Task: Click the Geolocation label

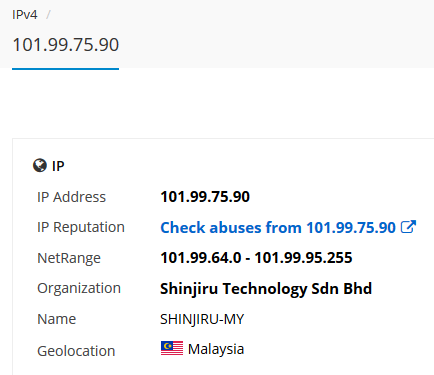Action: tap(76, 351)
